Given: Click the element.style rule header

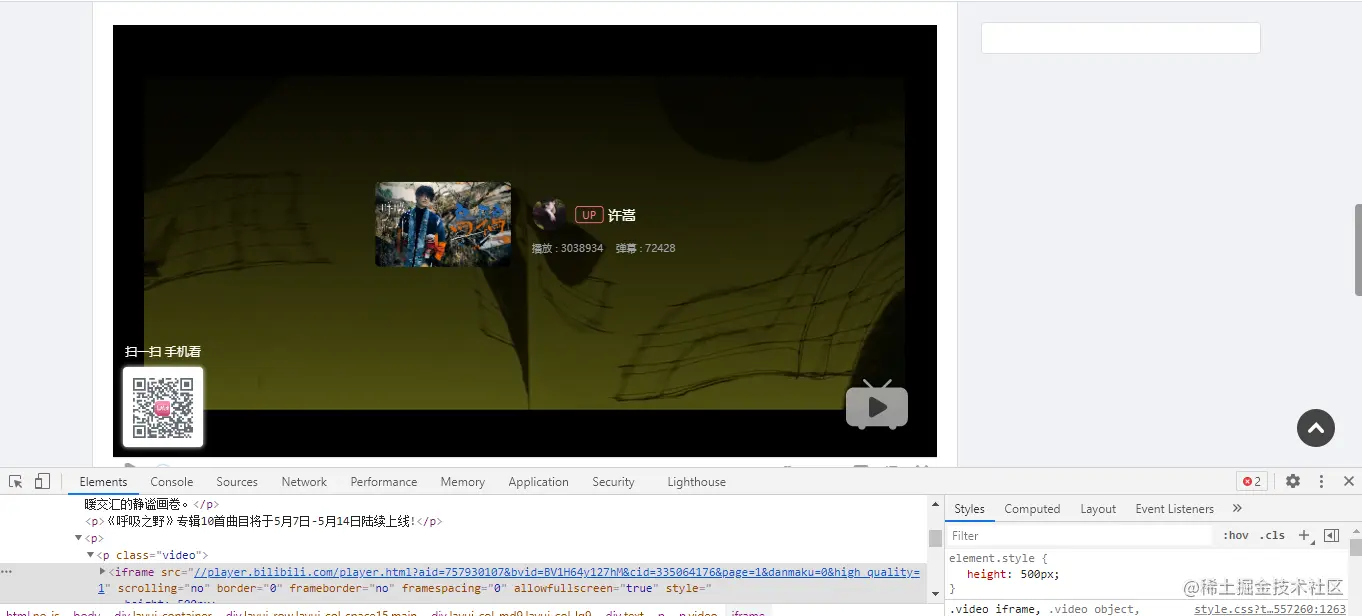Looking at the screenshot, I should pos(997,558).
